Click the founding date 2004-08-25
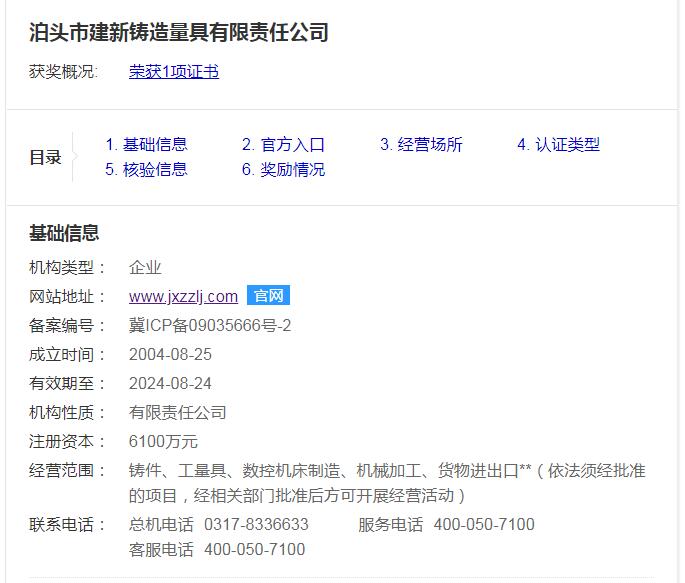The image size is (685, 583). click(x=170, y=354)
